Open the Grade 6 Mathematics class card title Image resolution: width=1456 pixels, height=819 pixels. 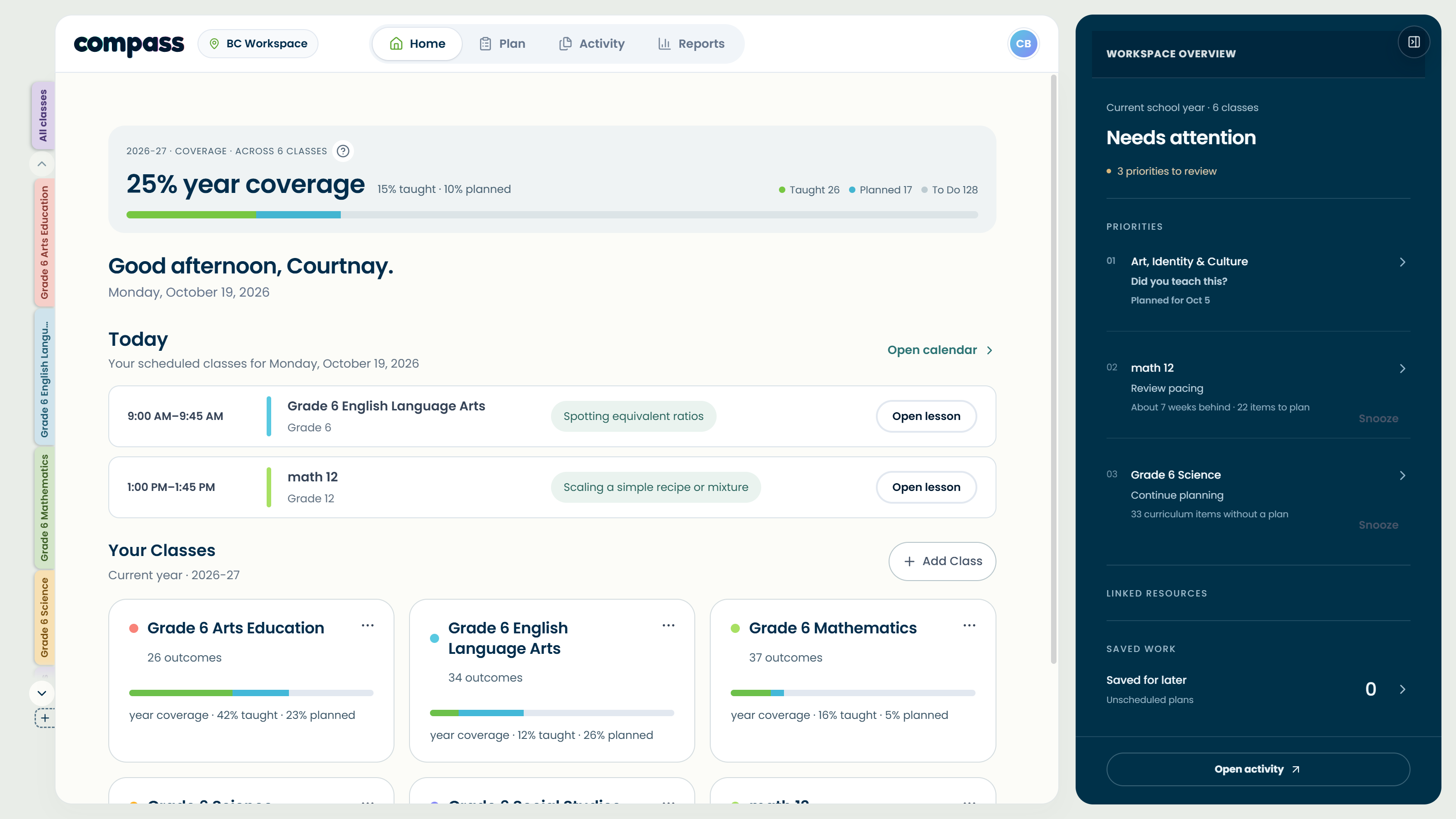pyautogui.click(x=832, y=628)
